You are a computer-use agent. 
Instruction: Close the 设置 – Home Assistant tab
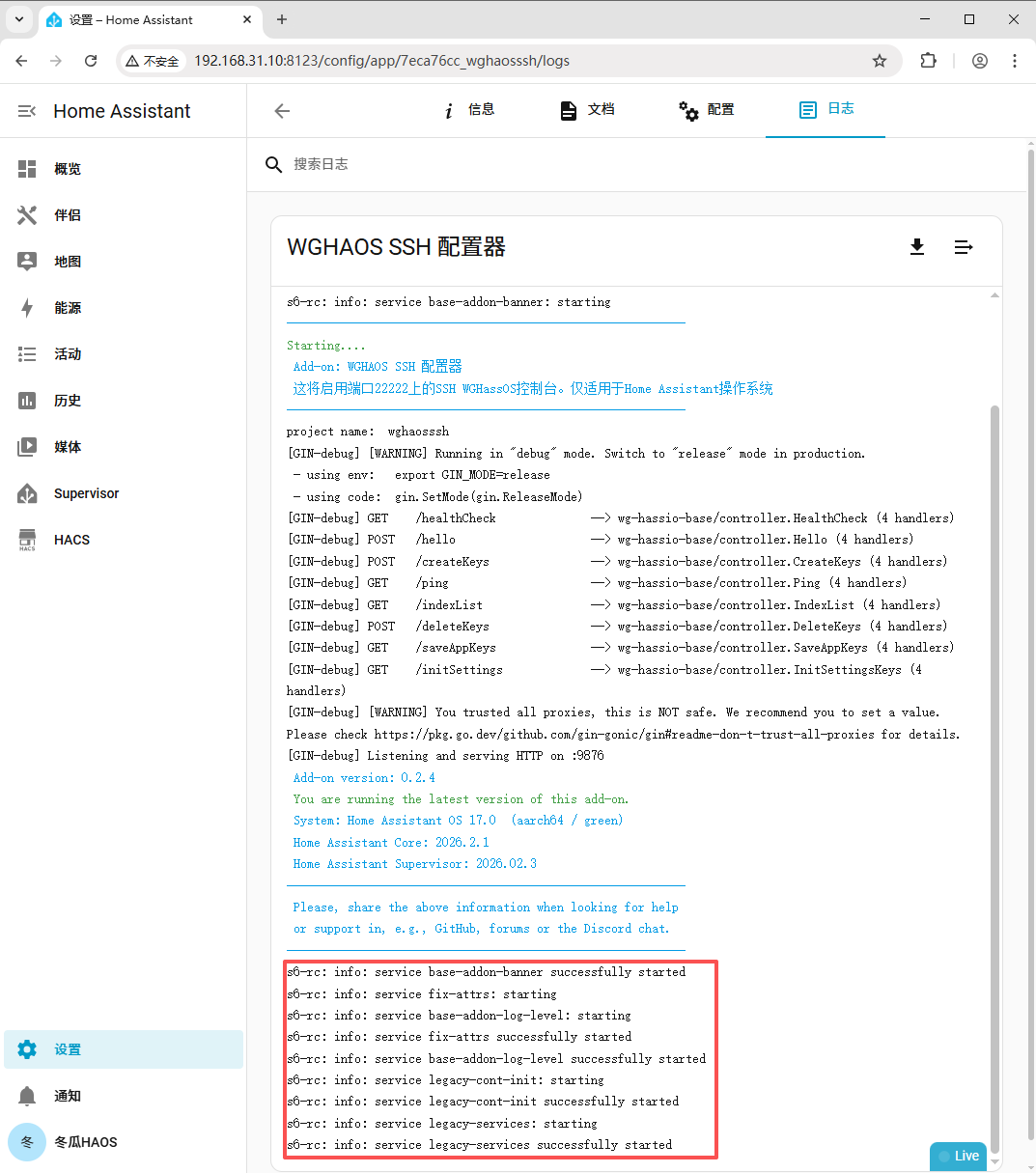(x=247, y=19)
